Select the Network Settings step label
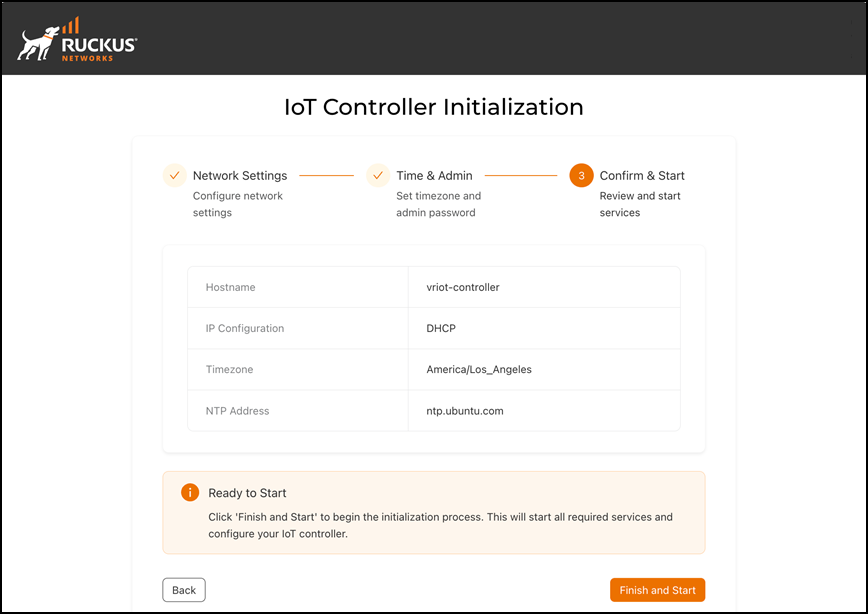Viewport: 868px width, 614px height. click(x=240, y=176)
